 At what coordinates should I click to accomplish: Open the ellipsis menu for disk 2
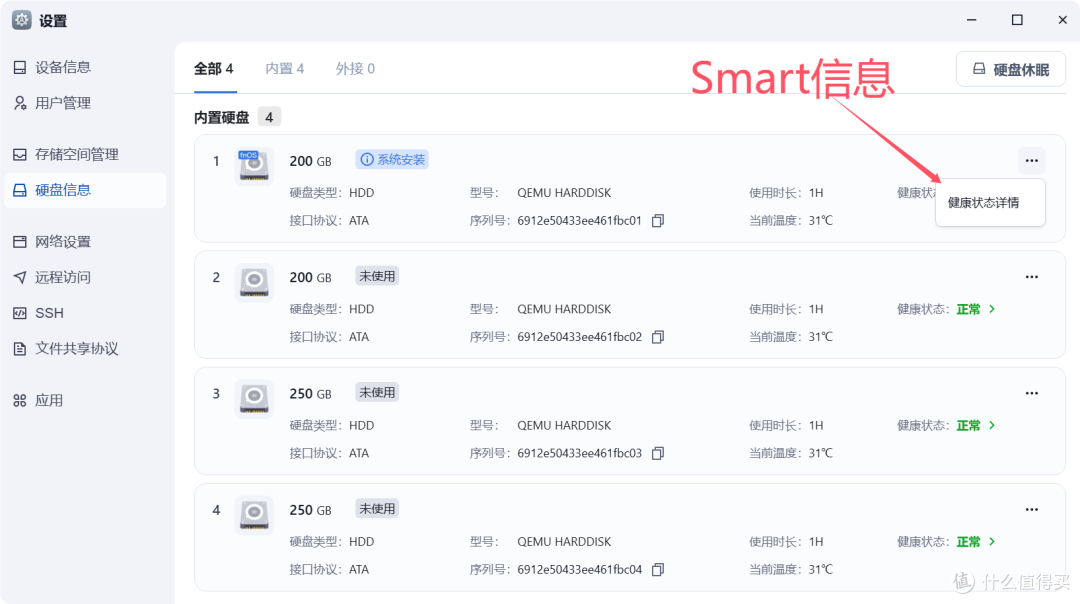tap(1031, 276)
